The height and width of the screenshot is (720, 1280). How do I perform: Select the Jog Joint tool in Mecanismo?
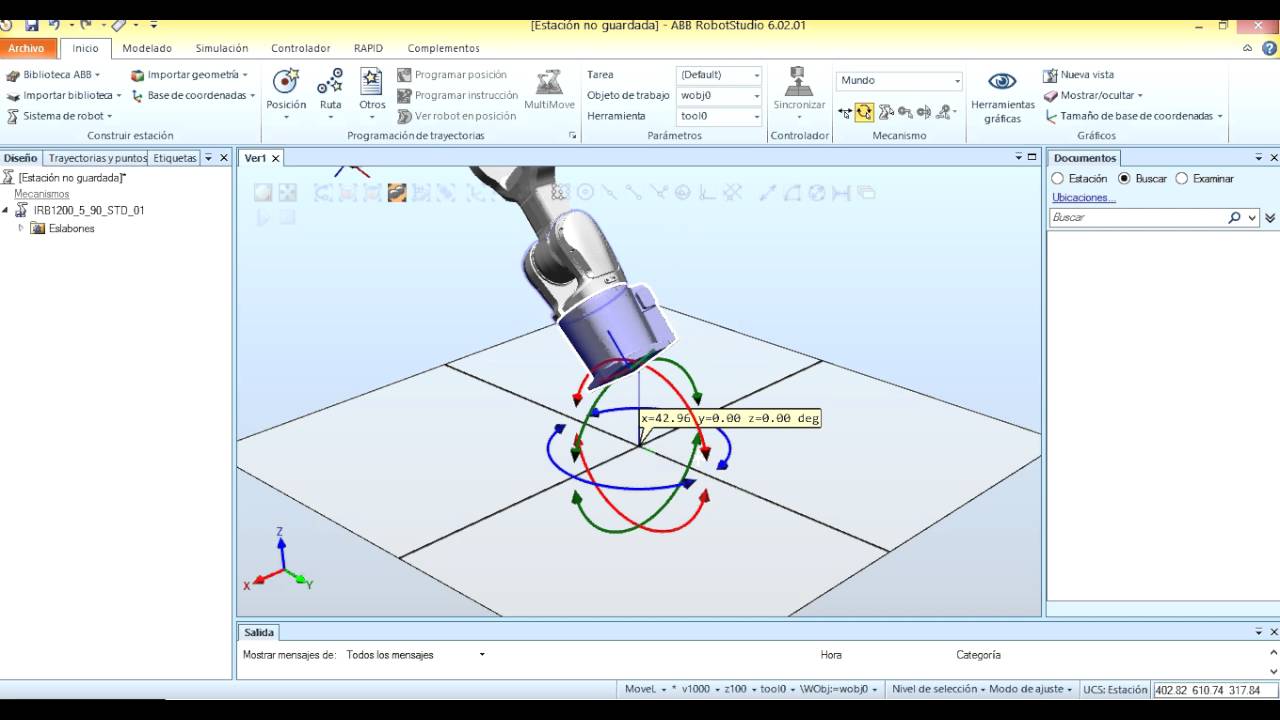tap(885, 112)
